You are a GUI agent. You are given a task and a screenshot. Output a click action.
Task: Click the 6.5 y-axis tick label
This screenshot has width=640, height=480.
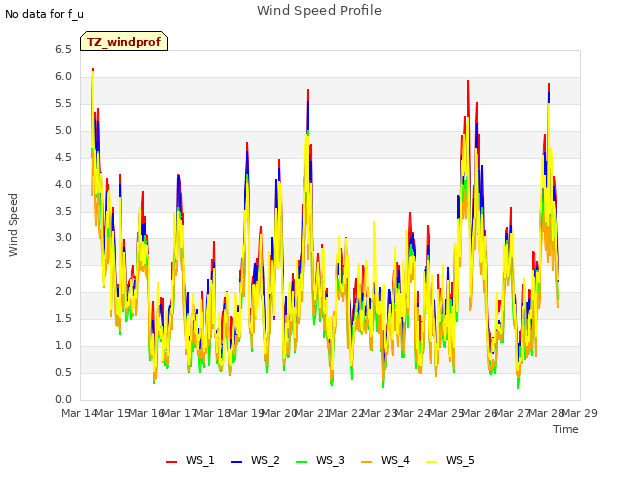pos(63,50)
